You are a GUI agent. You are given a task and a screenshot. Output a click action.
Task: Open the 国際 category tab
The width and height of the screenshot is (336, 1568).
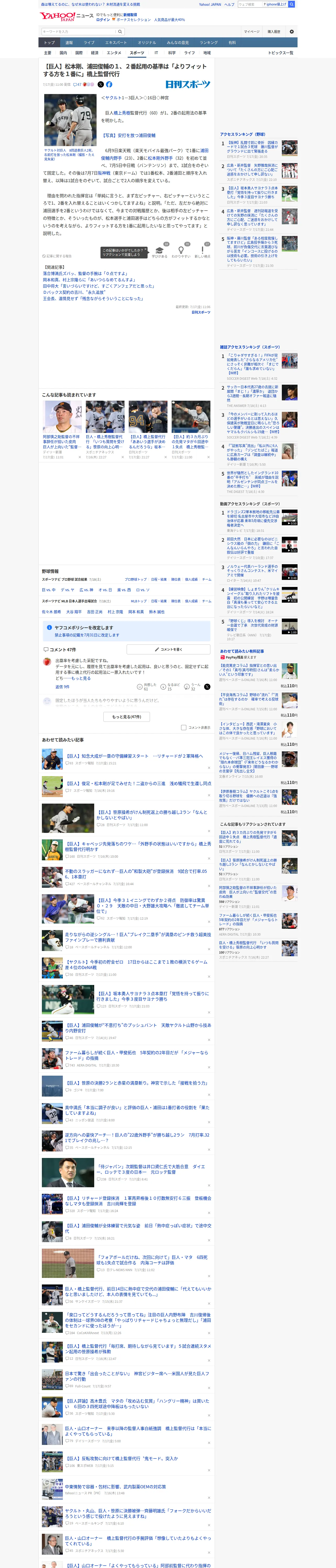pyautogui.click(x=79, y=53)
